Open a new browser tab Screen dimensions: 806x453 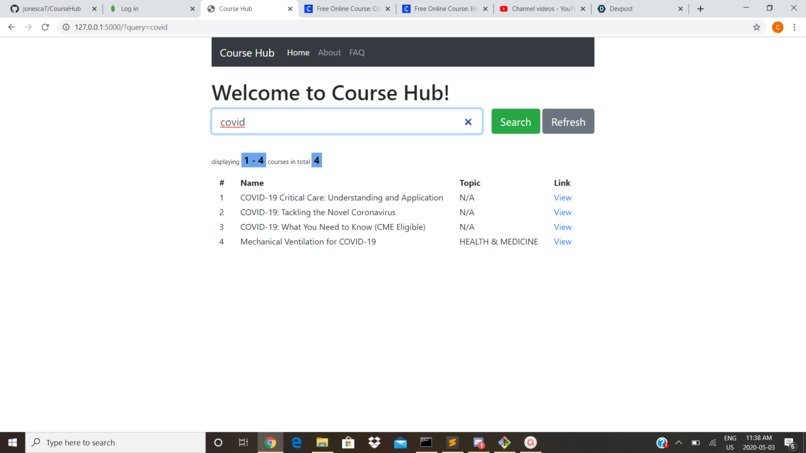[x=700, y=9]
